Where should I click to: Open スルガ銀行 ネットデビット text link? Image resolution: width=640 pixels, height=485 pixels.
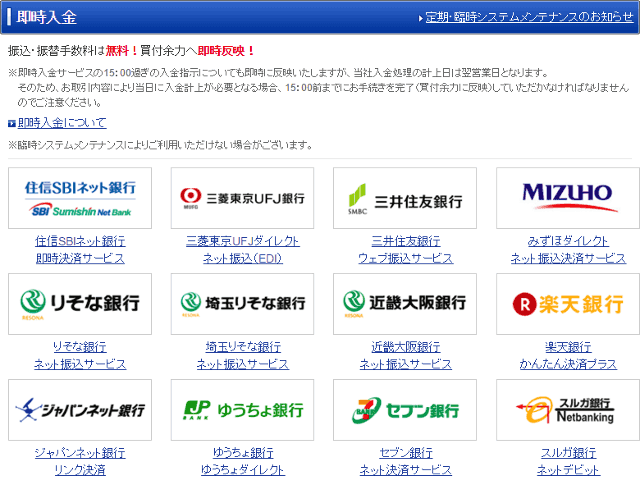click(568, 461)
